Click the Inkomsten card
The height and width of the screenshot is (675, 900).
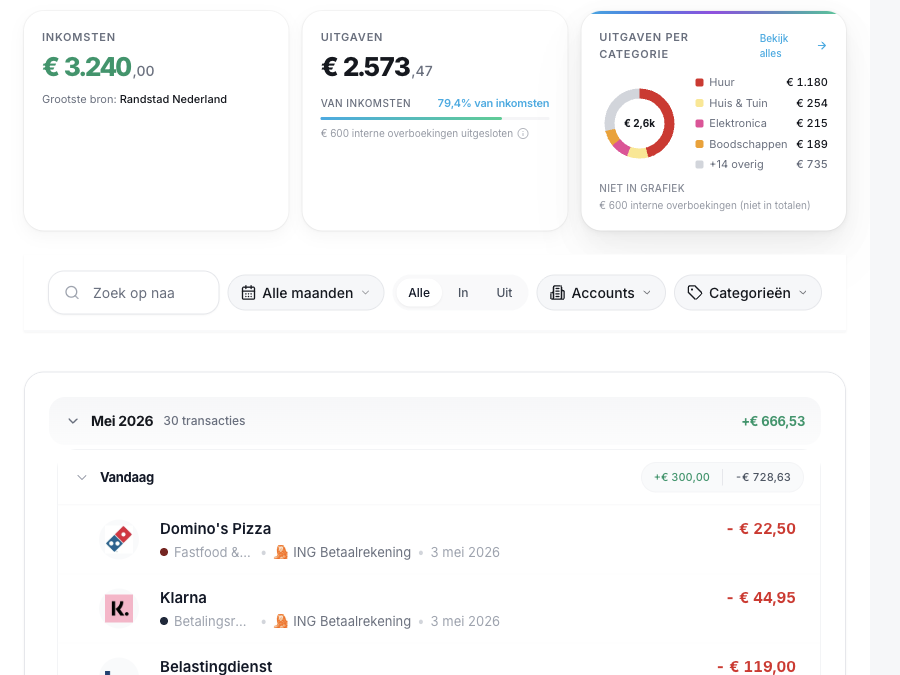(156, 121)
